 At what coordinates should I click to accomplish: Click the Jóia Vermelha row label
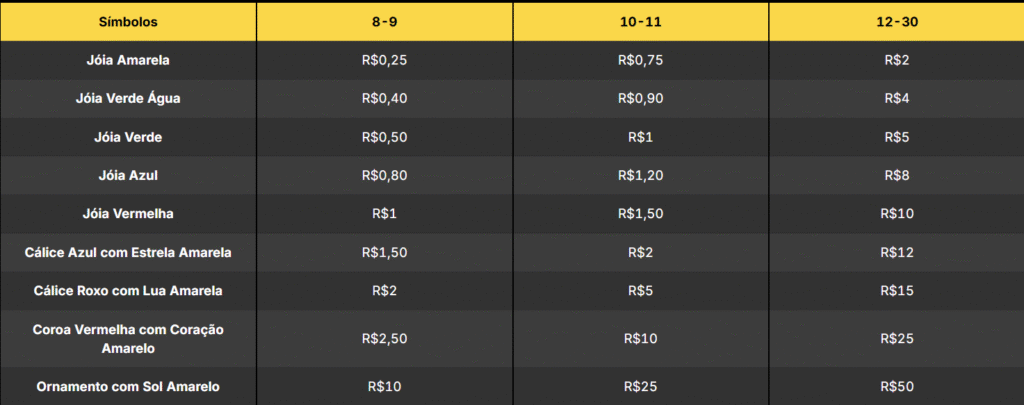(128, 214)
